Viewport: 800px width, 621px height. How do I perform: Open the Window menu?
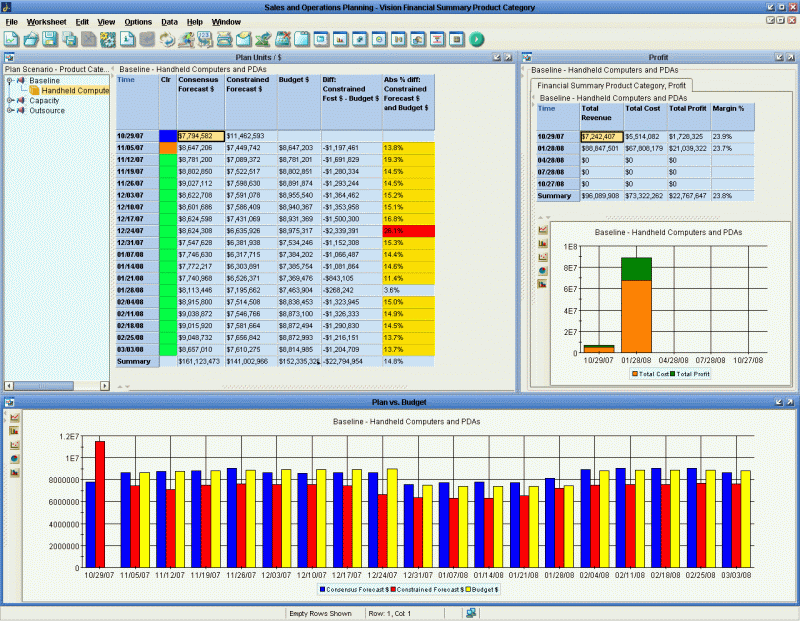tap(226, 22)
